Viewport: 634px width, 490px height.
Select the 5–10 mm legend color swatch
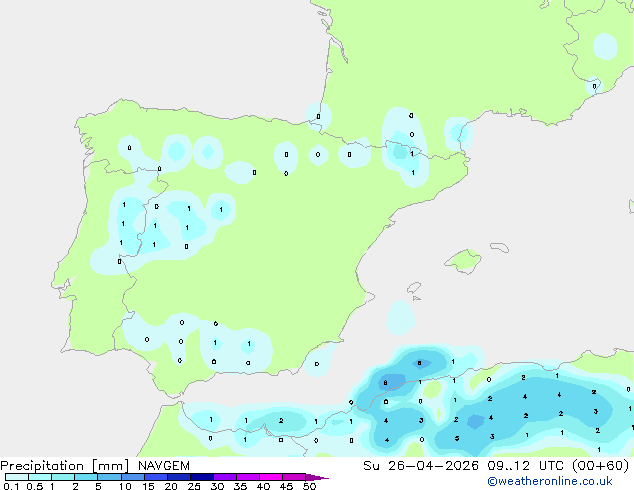[109, 477]
